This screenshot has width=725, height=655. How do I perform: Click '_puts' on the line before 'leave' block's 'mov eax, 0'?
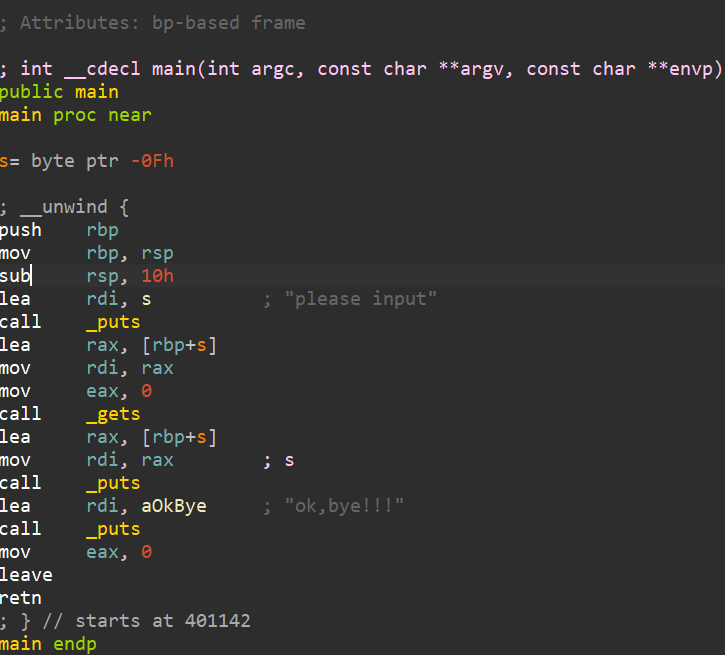[x=113, y=529]
